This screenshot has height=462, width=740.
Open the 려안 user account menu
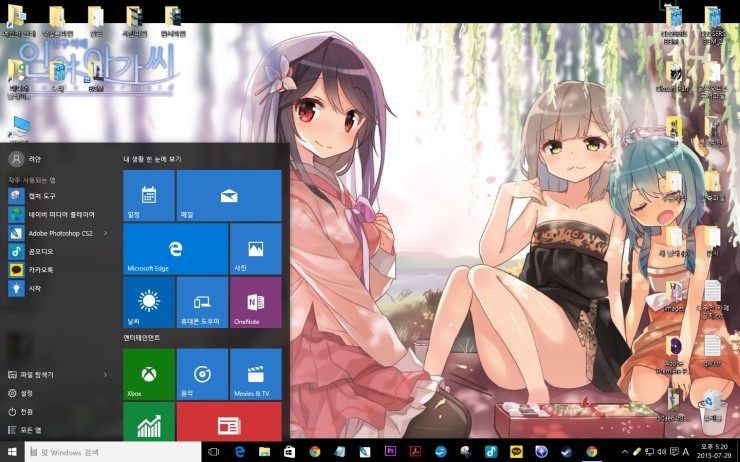point(26,159)
